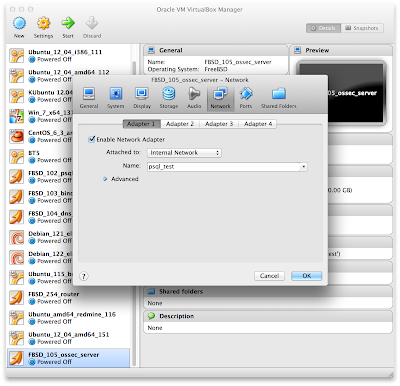
Task: Select Debian_121 VM icon
Action: pos(17,237)
